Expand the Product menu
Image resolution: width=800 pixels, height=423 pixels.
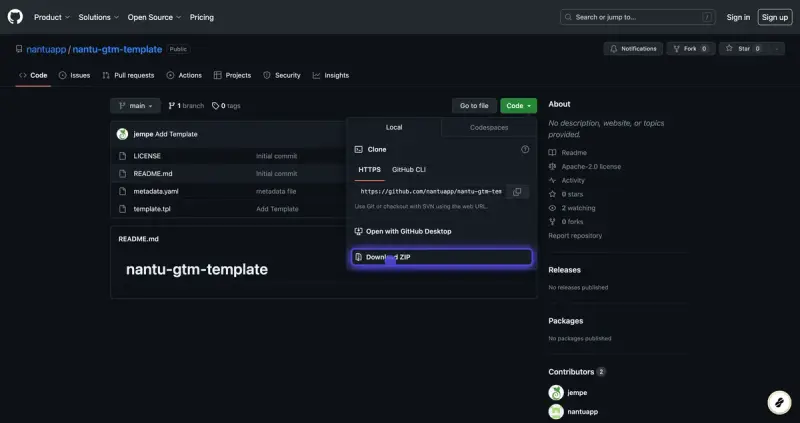[x=52, y=17]
